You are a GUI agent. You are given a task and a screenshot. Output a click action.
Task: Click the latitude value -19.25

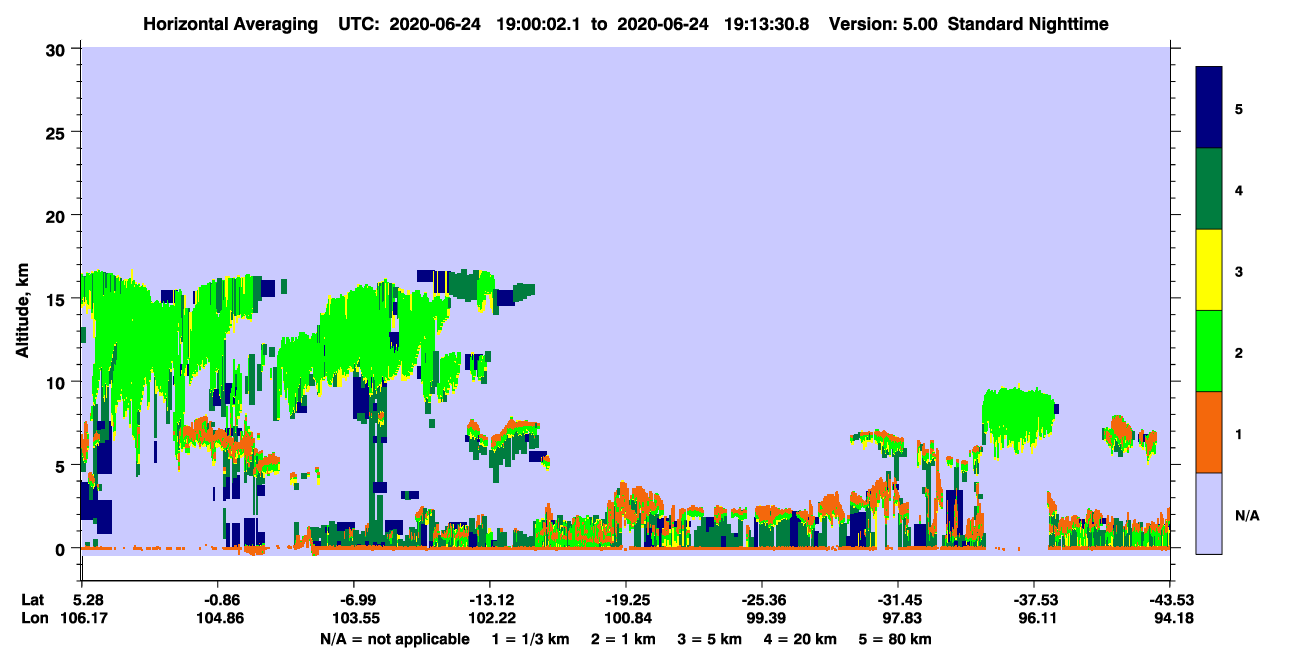coord(626,600)
